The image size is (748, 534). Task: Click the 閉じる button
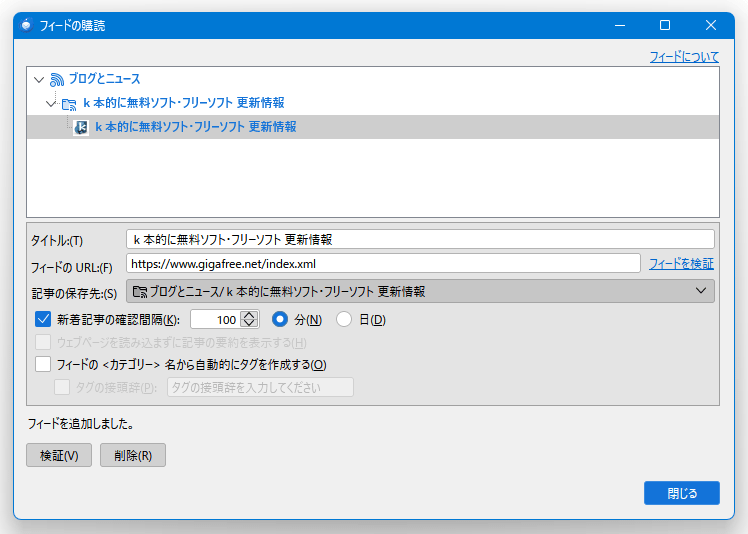[682, 493]
